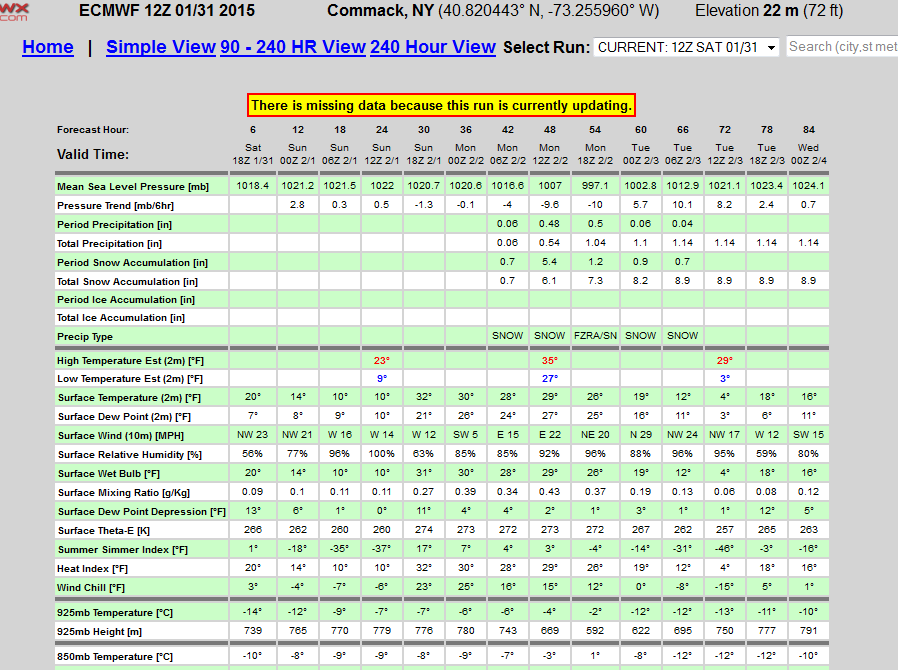The image size is (898, 670).
Task: Select the Low Temperature Est row label
Action: 129,379
